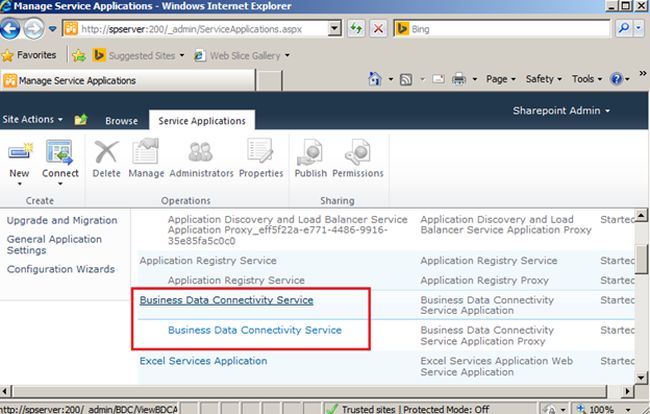Click the horizontal scrollbar left arrow
This screenshot has height=414, width=650.
5,391
